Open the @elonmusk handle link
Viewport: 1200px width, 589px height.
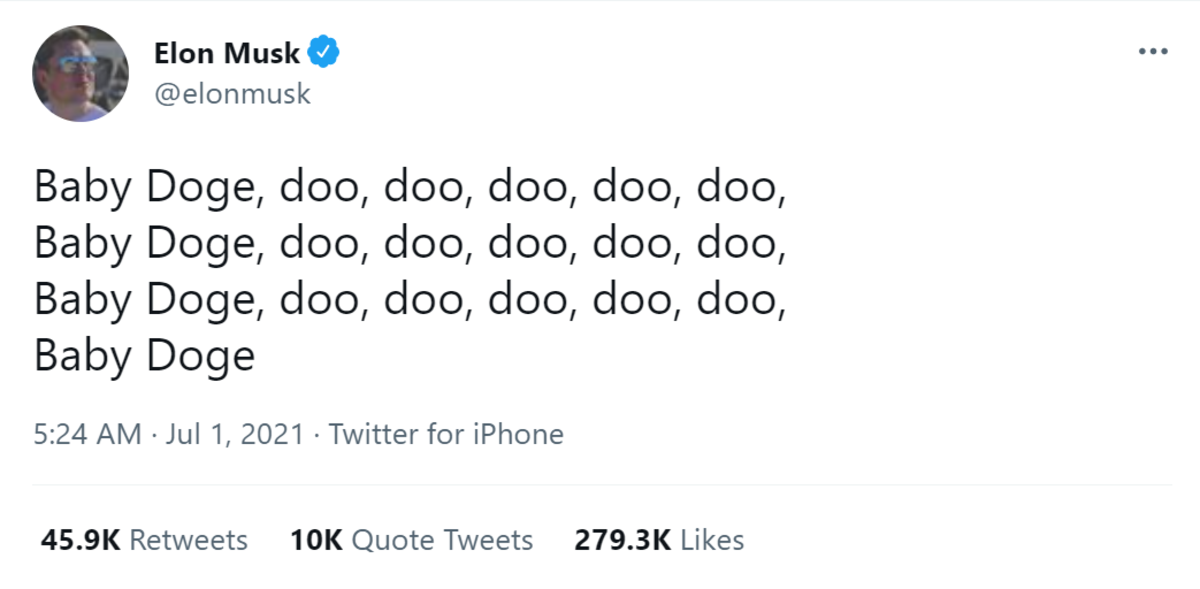tap(232, 94)
